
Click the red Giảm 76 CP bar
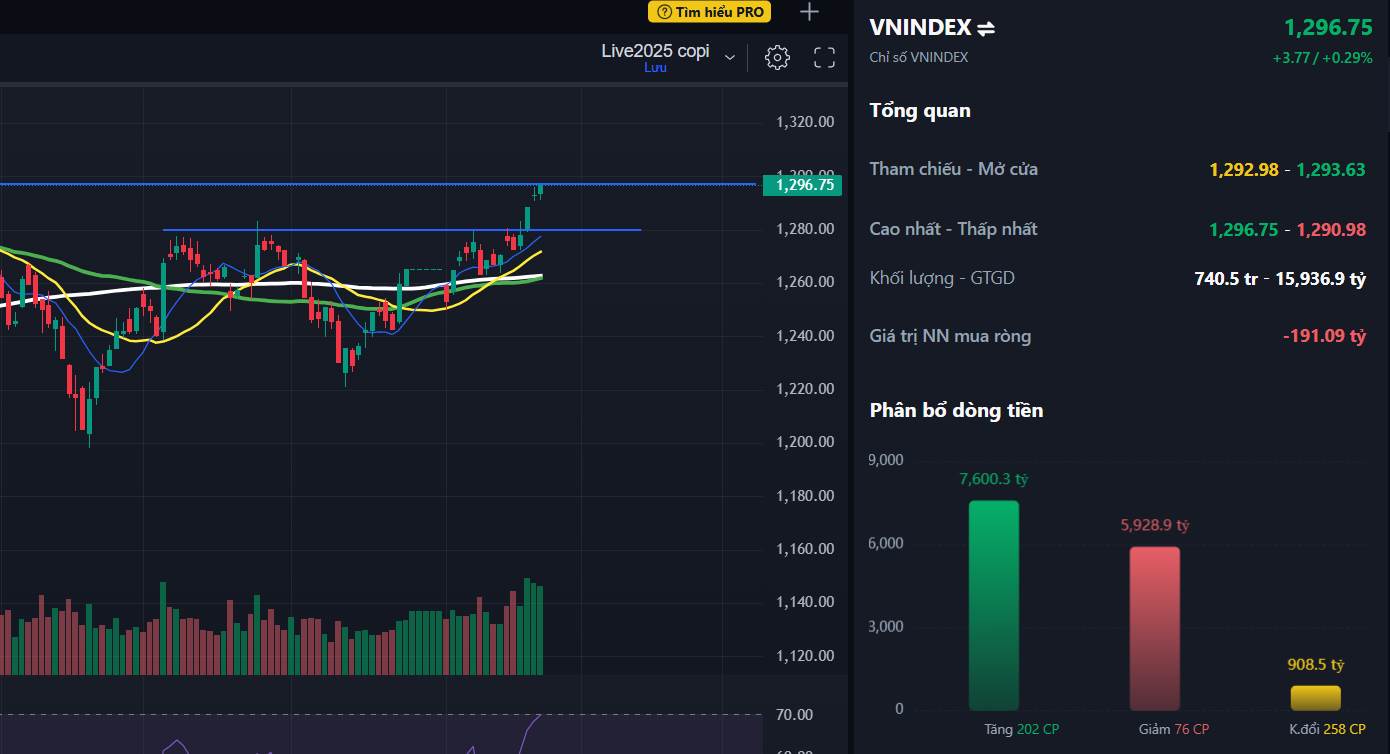(1155, 628)
